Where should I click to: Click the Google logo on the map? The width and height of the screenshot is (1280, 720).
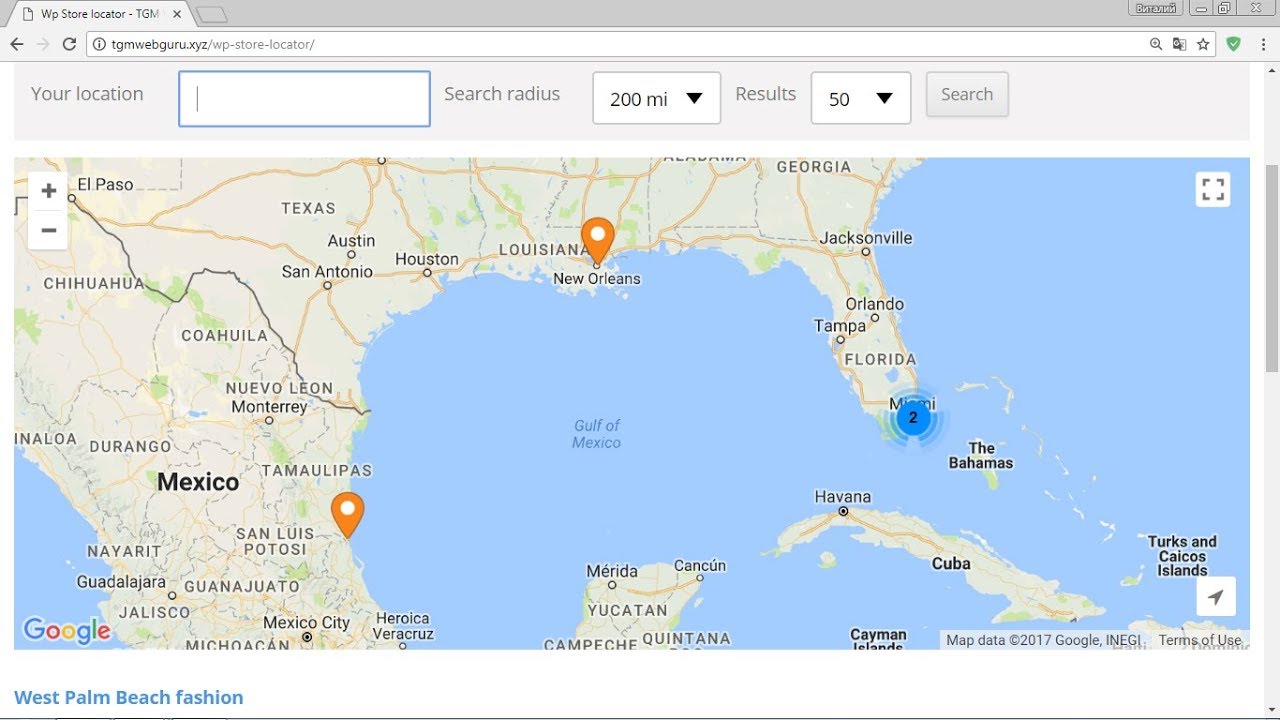67,630
